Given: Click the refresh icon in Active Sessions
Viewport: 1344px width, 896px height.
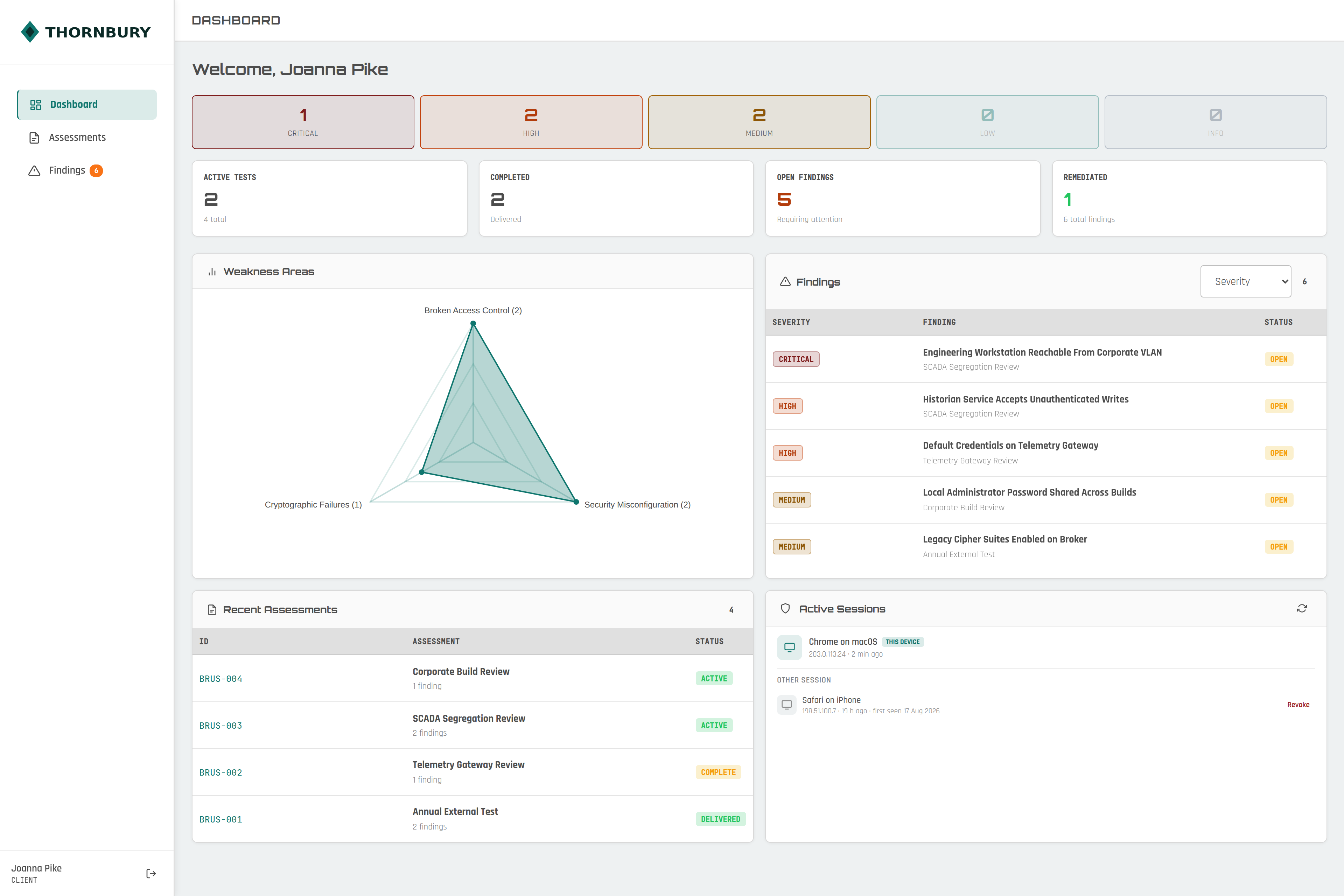Looking at the screenshot, I should coord(1302,609).
